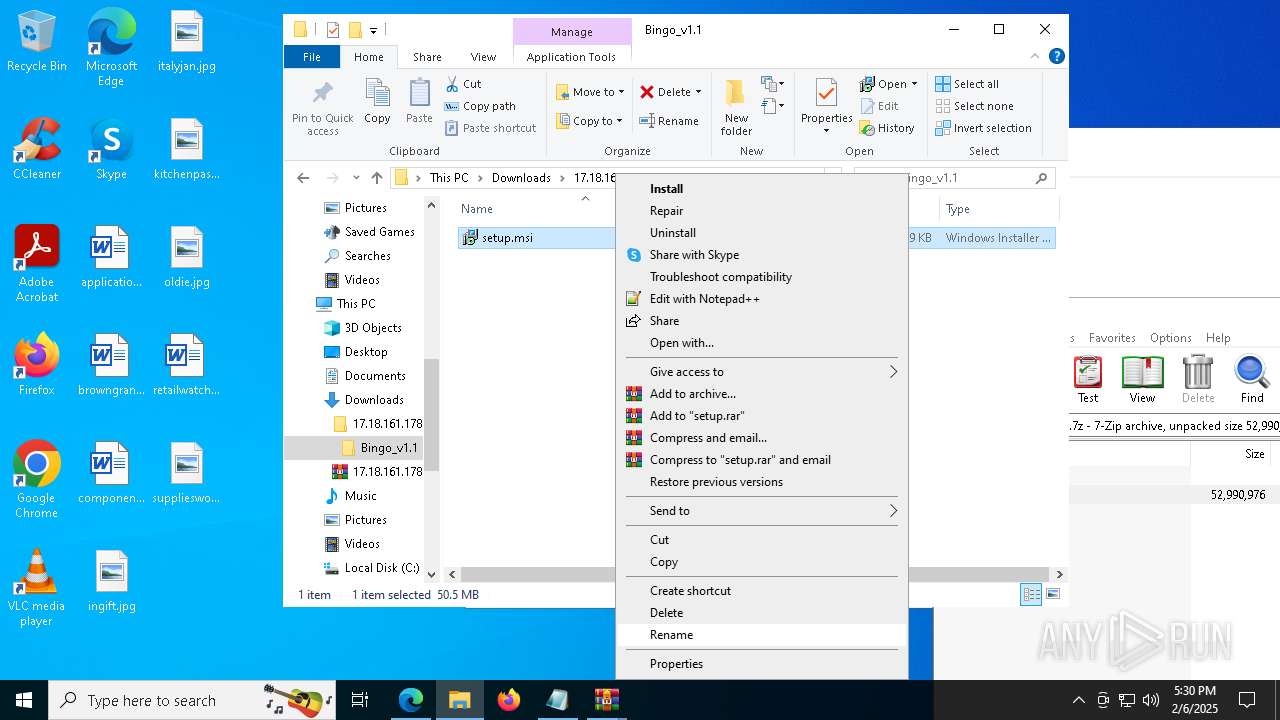This screenshot has height=720, width=1280.
Task: Sort by Name column header
Action: tap(477, 209)
